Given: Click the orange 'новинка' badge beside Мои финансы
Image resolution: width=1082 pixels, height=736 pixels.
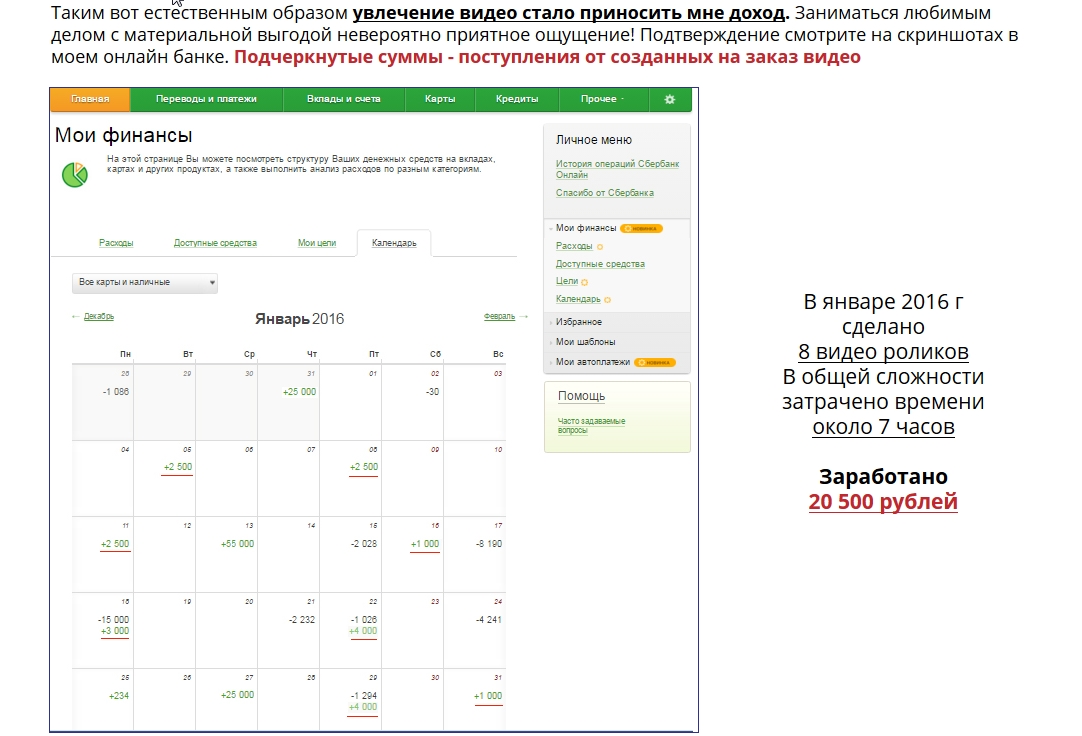Looking at the screenshot, I should coord(641,228).
